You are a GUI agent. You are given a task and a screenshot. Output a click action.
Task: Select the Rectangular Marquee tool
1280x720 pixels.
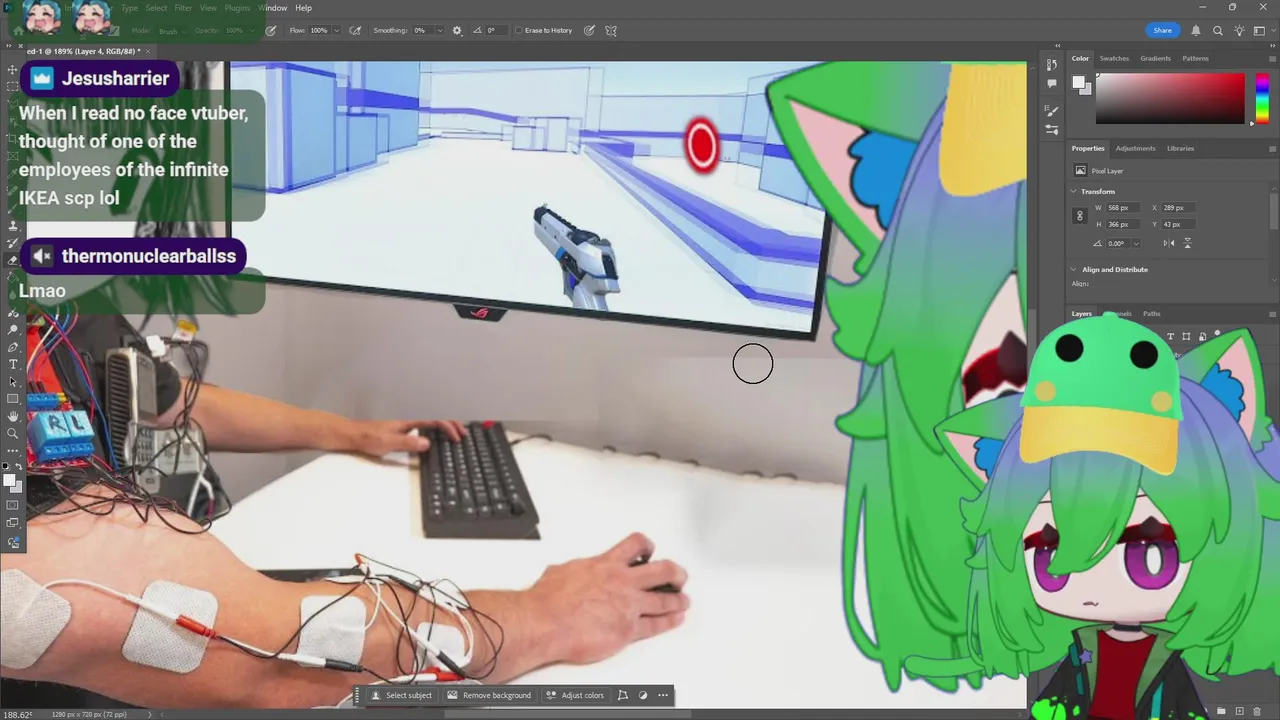click(13, 87)
